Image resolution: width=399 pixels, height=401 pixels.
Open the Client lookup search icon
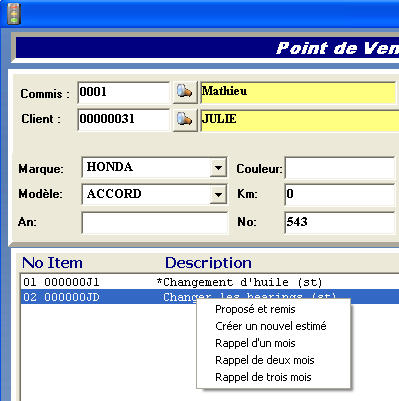click(x=185, y=119)
